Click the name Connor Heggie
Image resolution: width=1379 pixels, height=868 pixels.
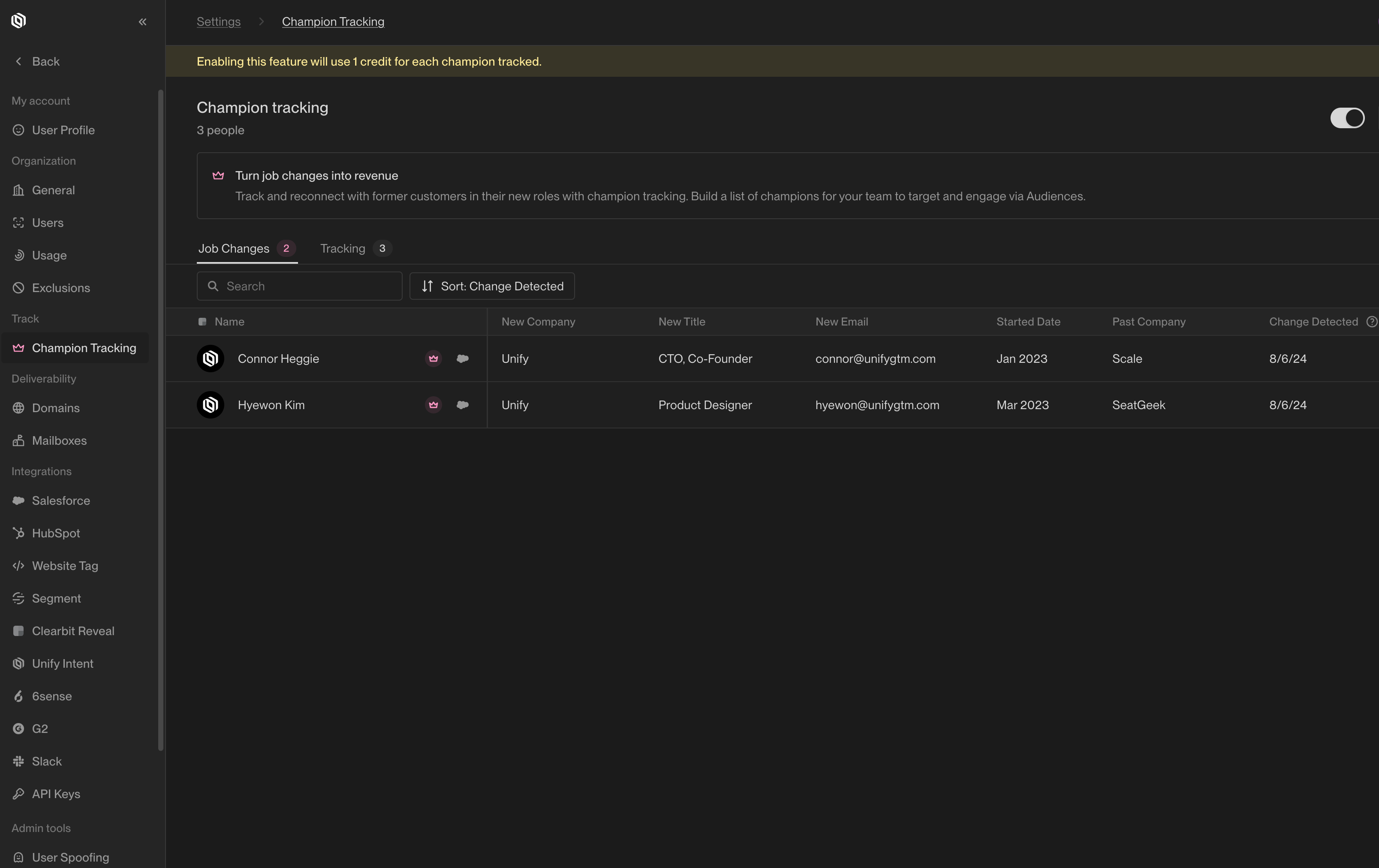[x=278, y=359]
